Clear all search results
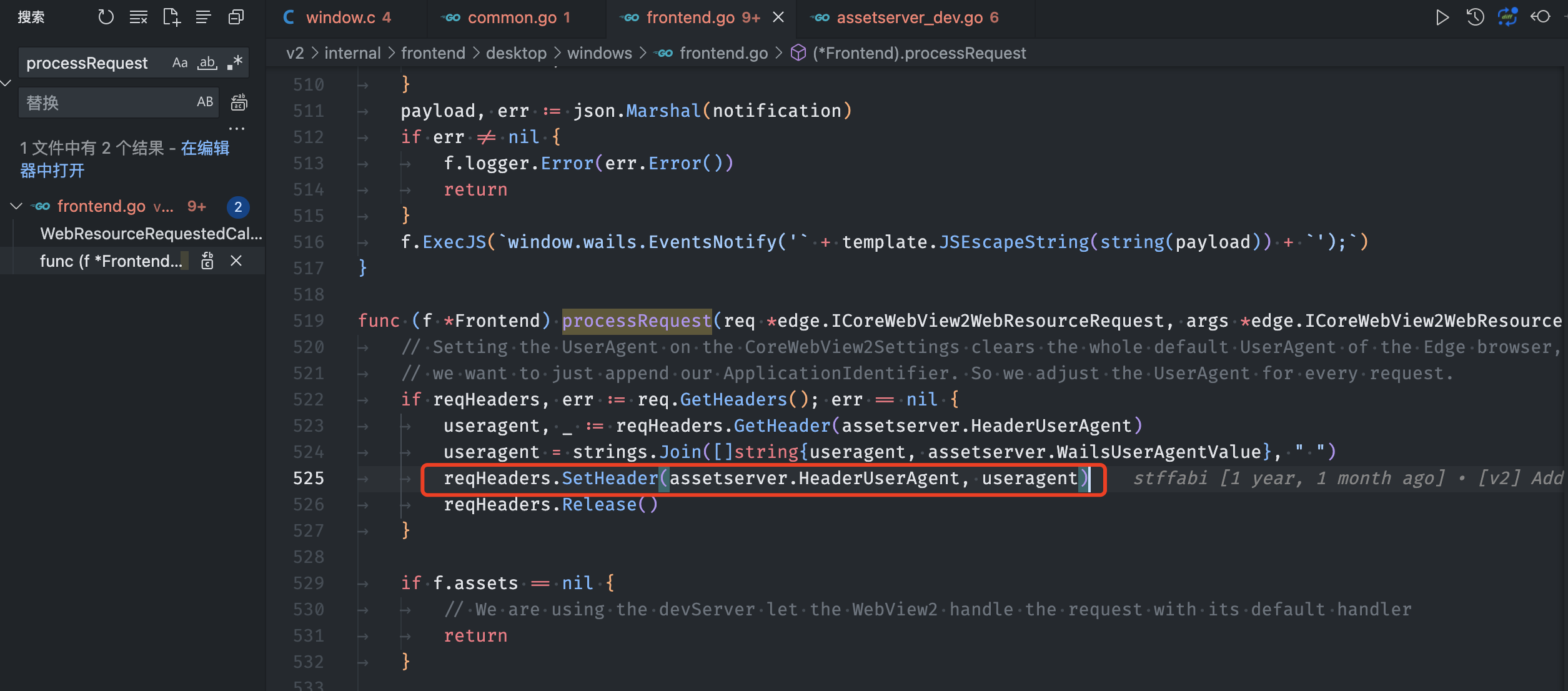 139,17
